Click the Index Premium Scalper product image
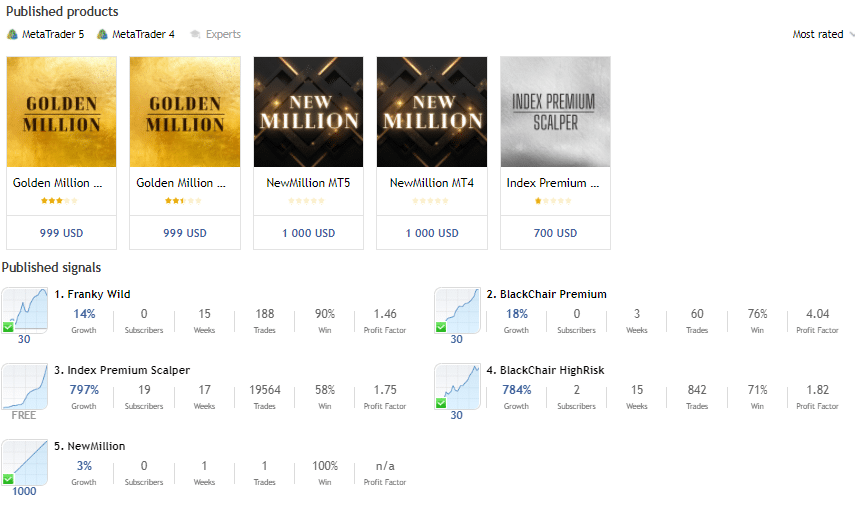The image size is (855, 507). (x=555, y=112)
